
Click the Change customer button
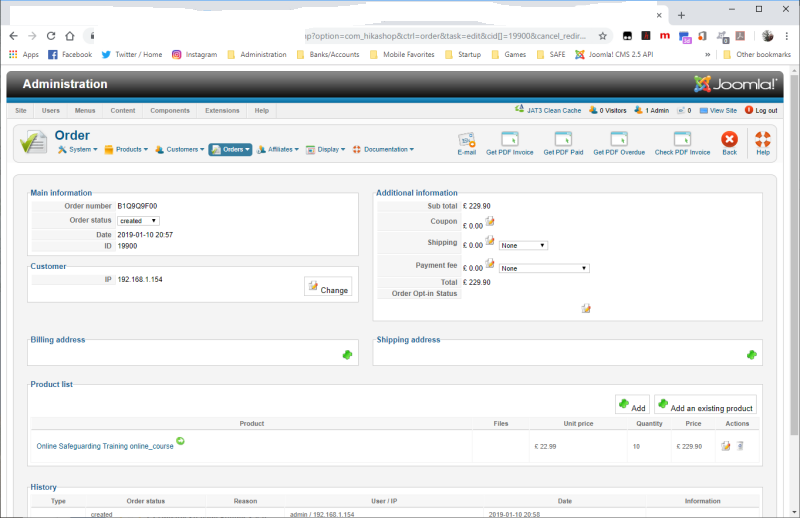328,289
